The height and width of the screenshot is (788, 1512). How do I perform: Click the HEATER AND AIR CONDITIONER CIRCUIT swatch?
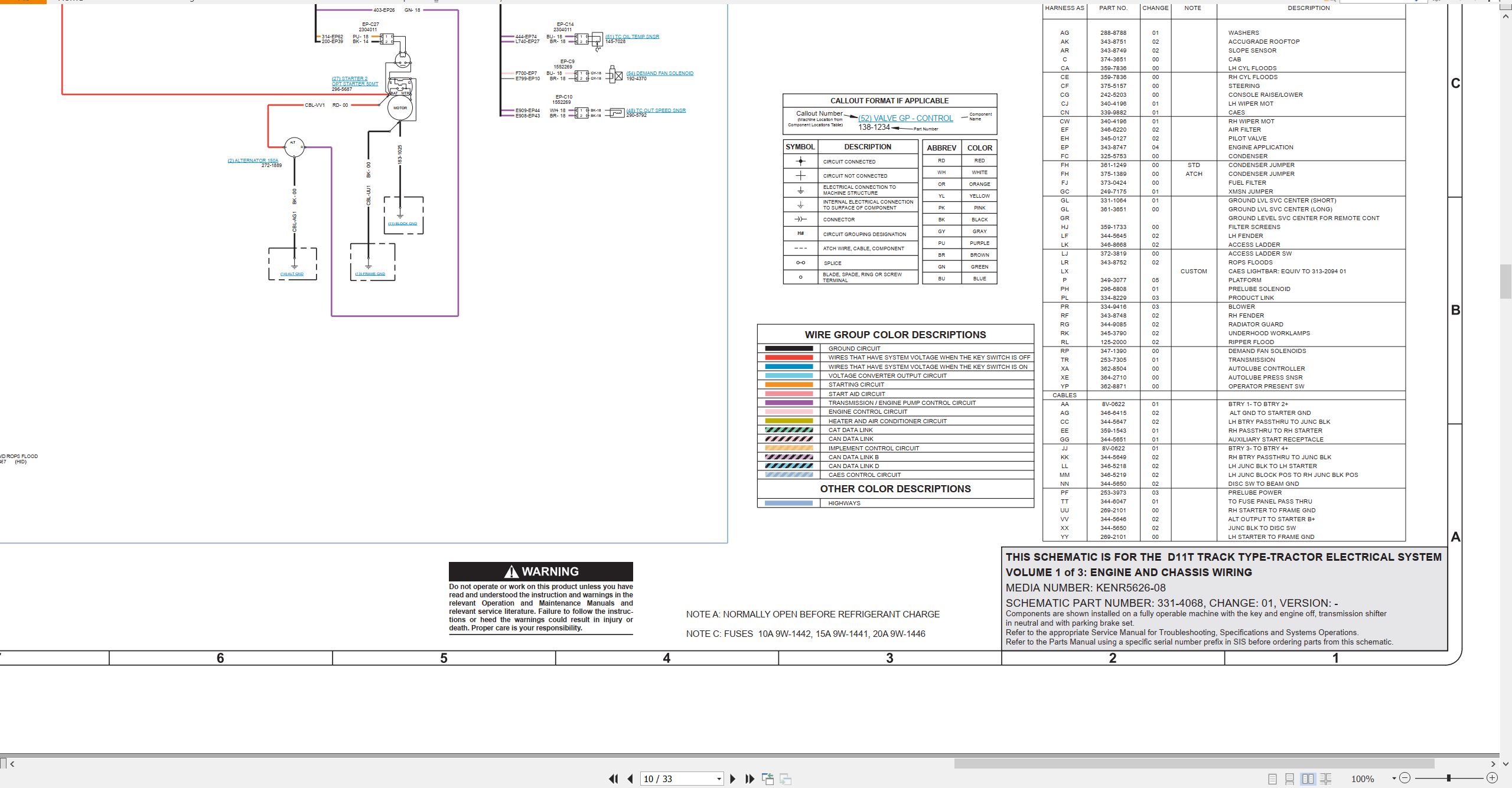coord(788,421)
